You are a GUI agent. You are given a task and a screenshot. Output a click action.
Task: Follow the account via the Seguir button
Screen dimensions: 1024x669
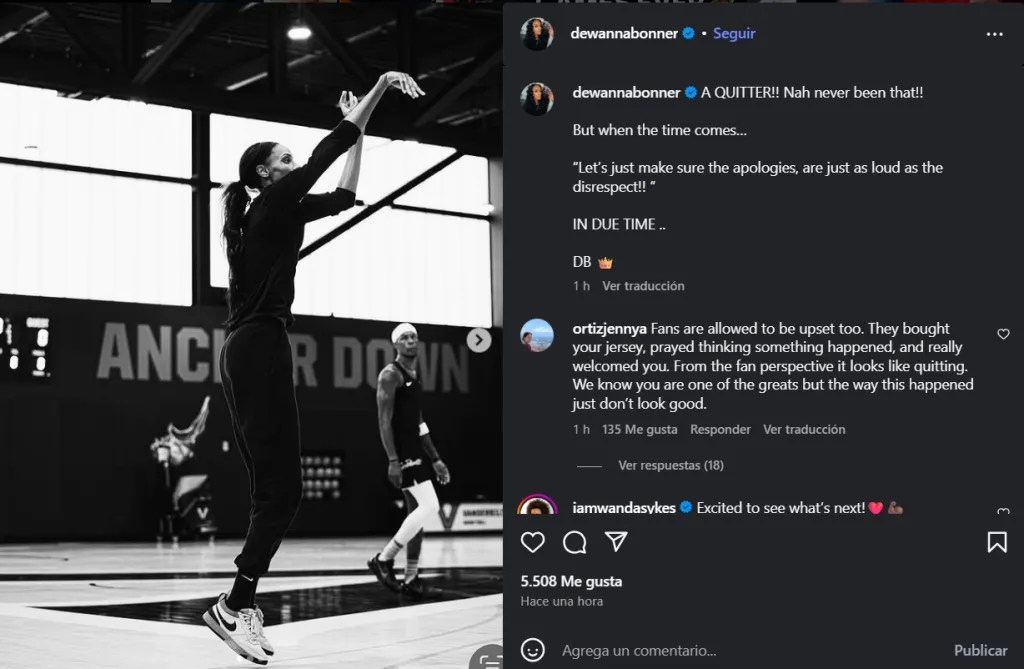coord(733,33)
